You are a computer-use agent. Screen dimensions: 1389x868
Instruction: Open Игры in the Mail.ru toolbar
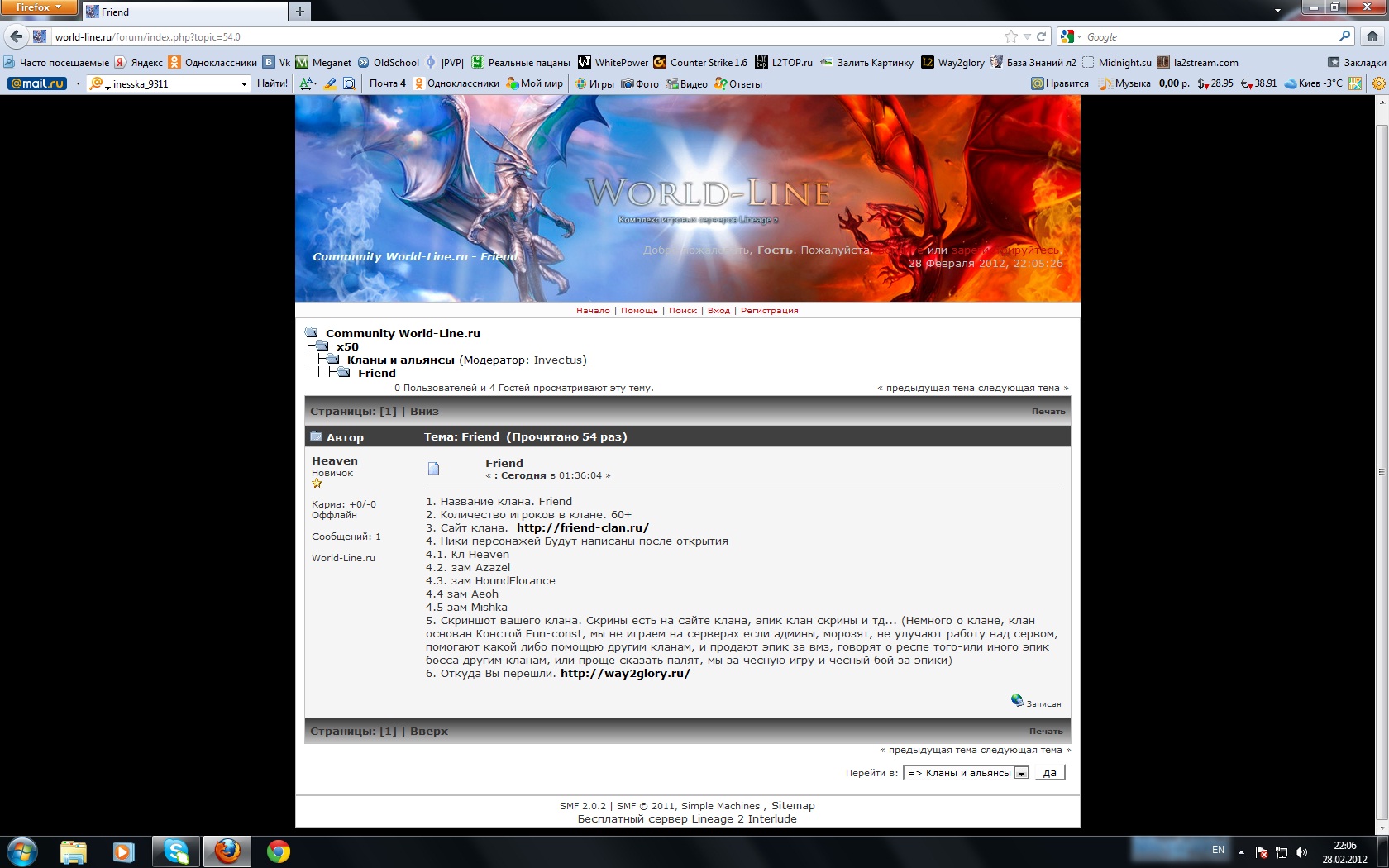pos(594,83)
